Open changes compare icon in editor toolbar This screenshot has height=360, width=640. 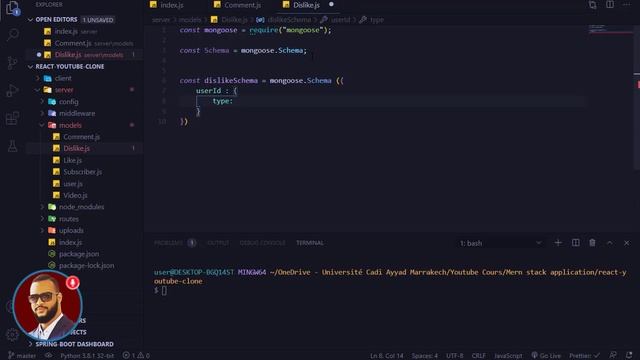[x=593, y=5]
